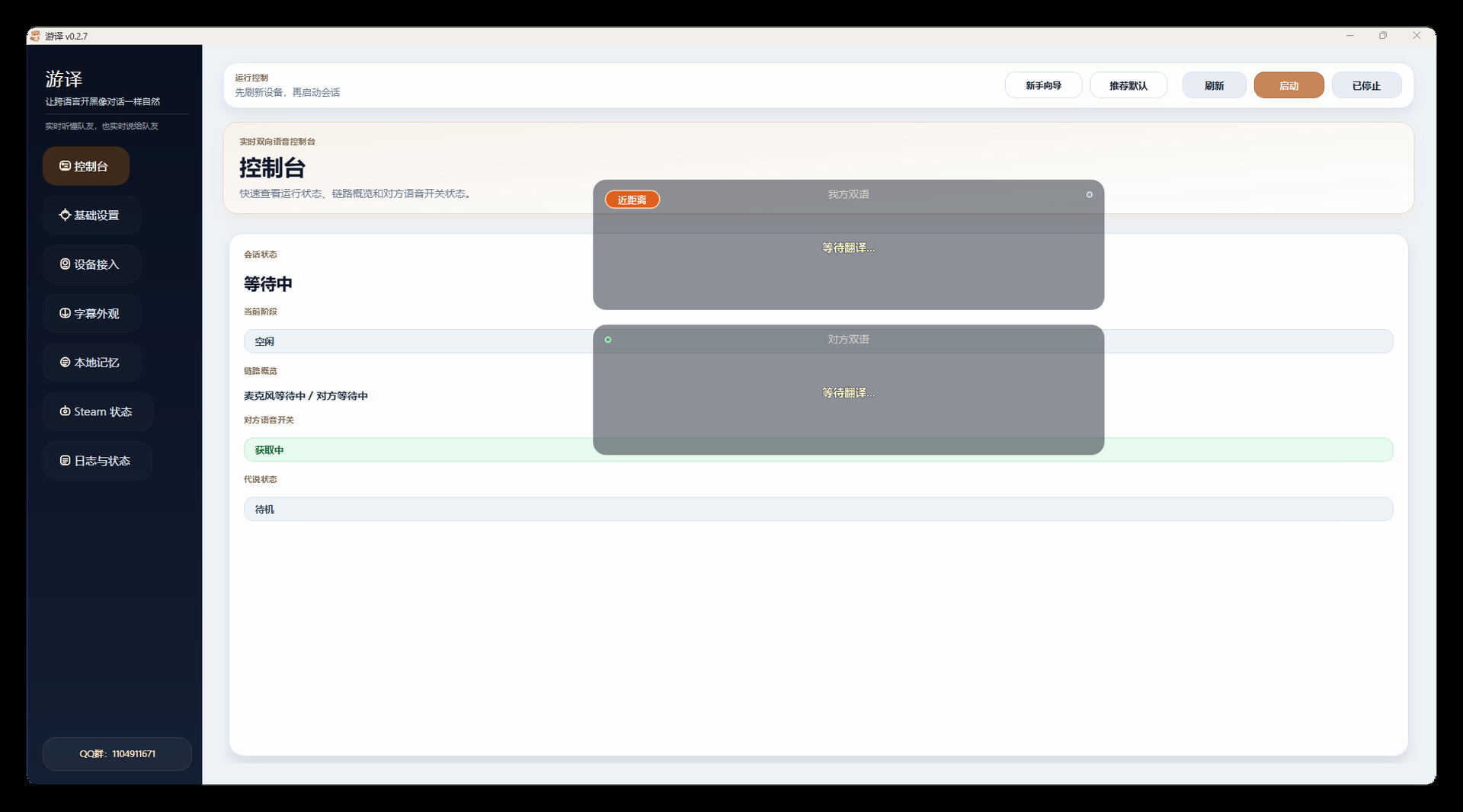
Task: Open the 控制台 sidebar icon
Action: [65, 166]
